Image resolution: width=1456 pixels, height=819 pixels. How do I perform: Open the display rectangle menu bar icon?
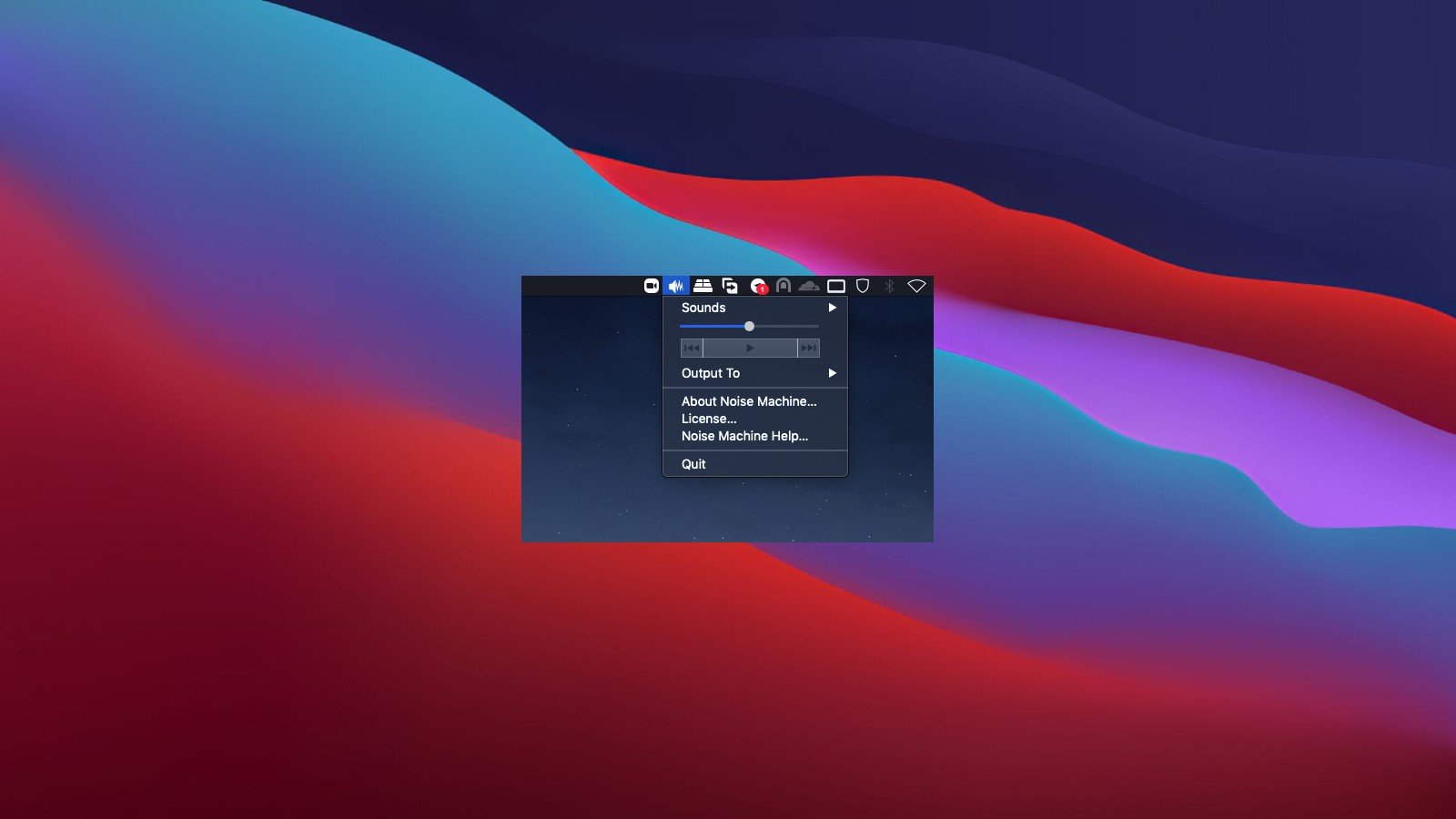coord(835,286)
